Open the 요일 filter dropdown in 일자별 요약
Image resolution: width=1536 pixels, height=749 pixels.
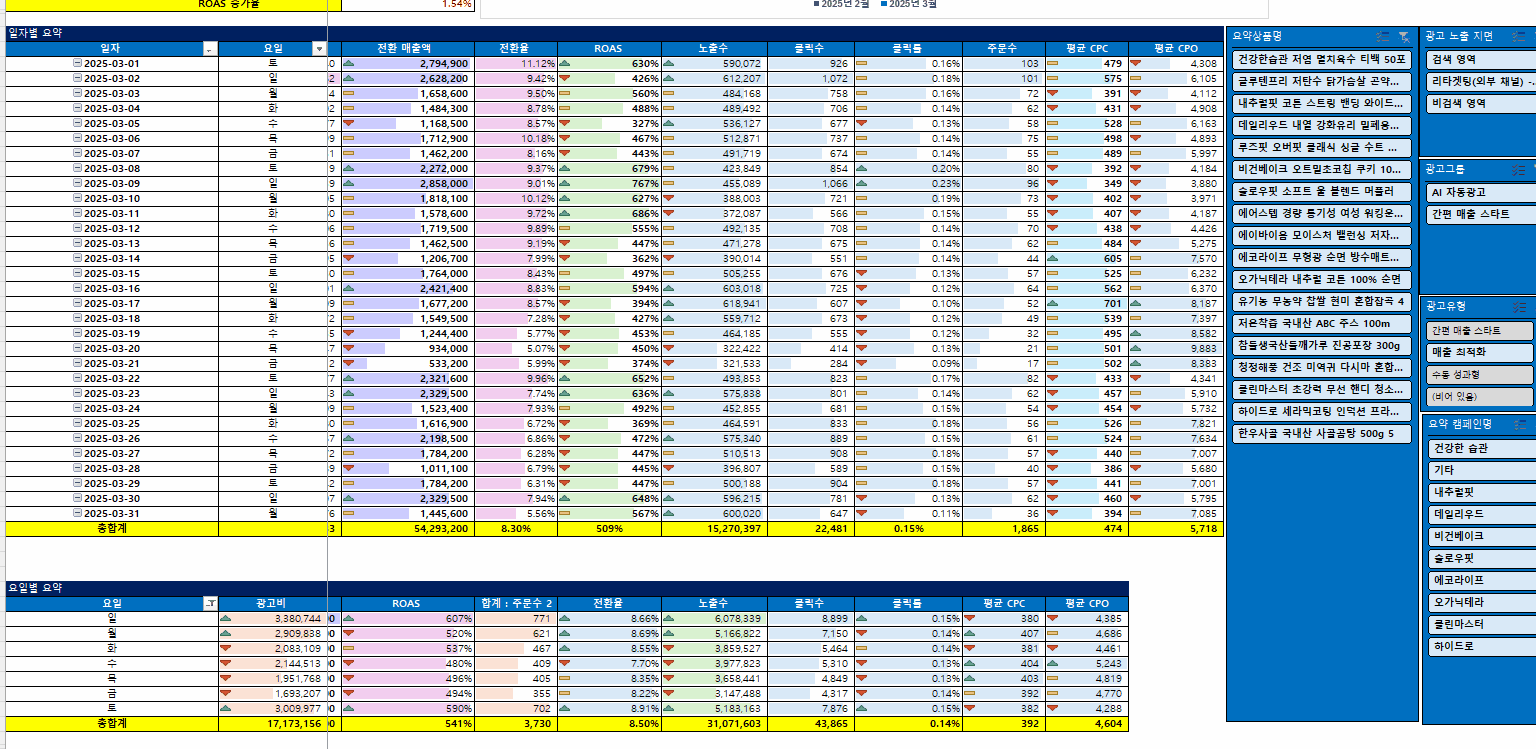coord(319,48)
